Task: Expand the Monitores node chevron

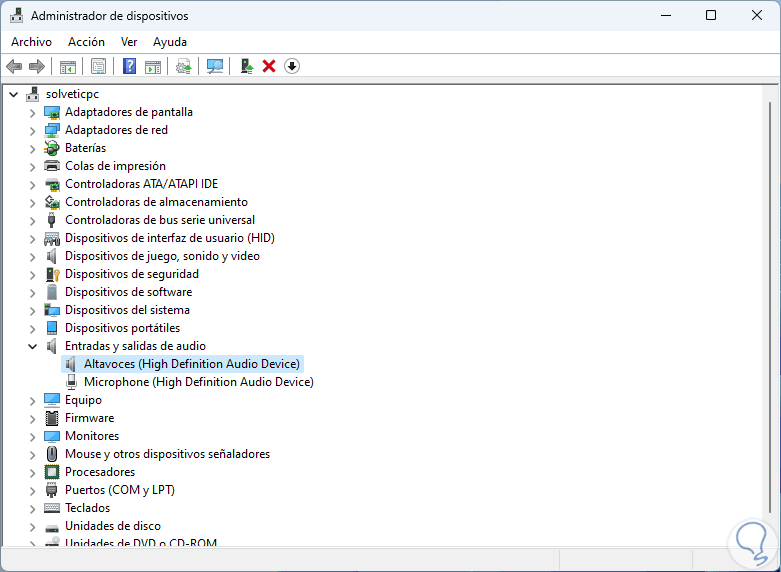Action: [x=32, y=436]
